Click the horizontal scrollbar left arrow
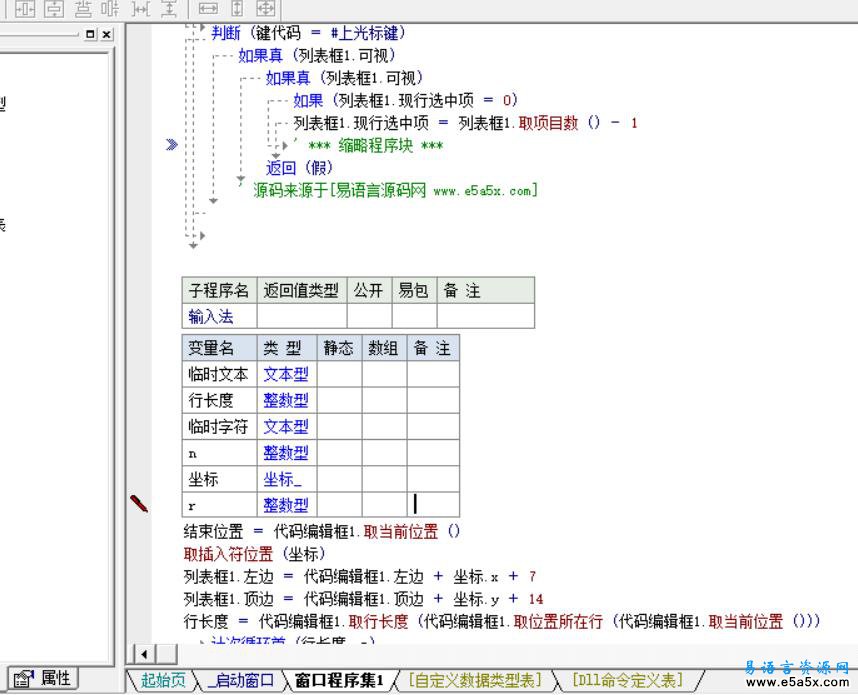The width and height of the screenshot is (858, 695). [x=144, y=654]
